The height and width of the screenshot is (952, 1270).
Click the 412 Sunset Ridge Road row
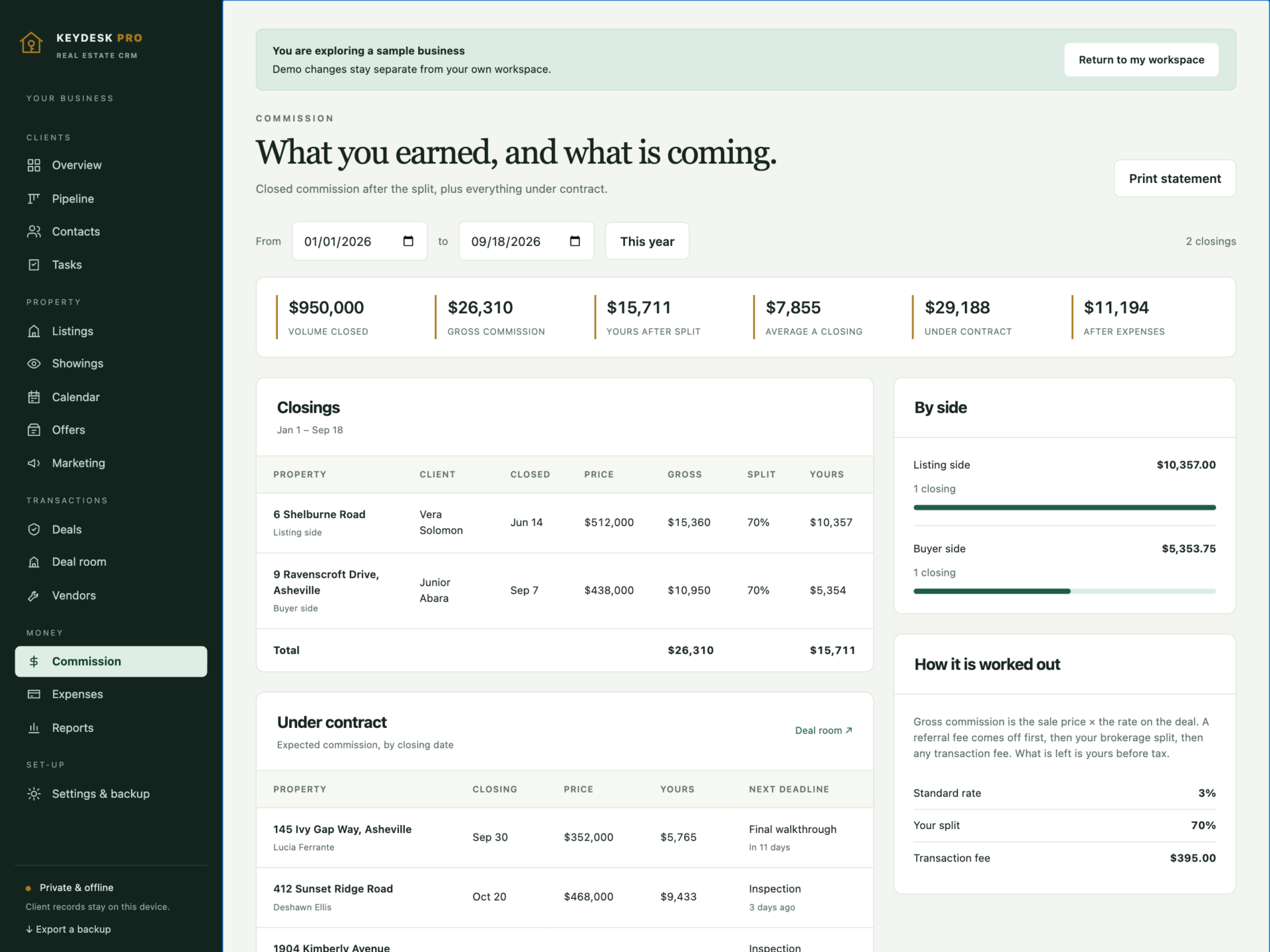click(565, 897)
